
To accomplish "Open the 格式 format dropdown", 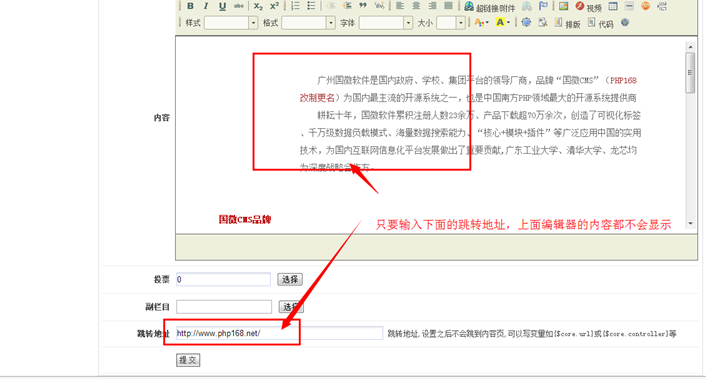I will point(308,23).
